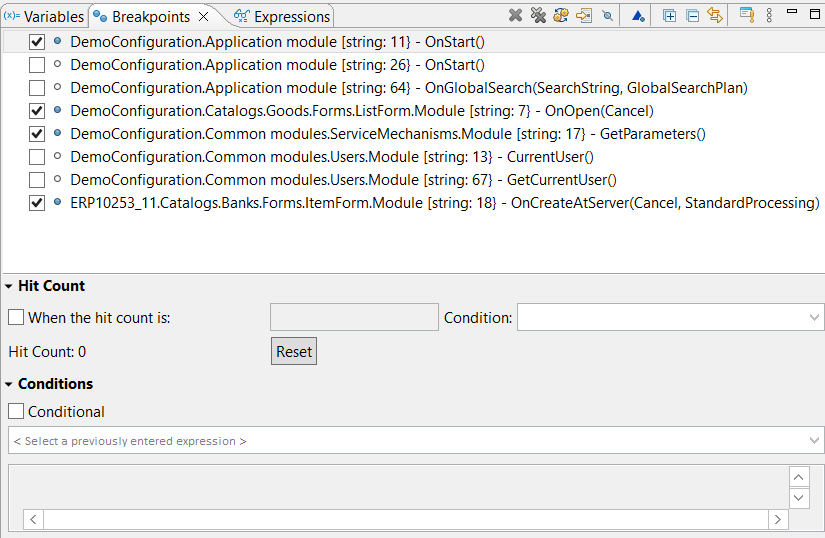Collapse the Conditions section
The width and height of the screenshot is (825, 538).
click(9, 384)
